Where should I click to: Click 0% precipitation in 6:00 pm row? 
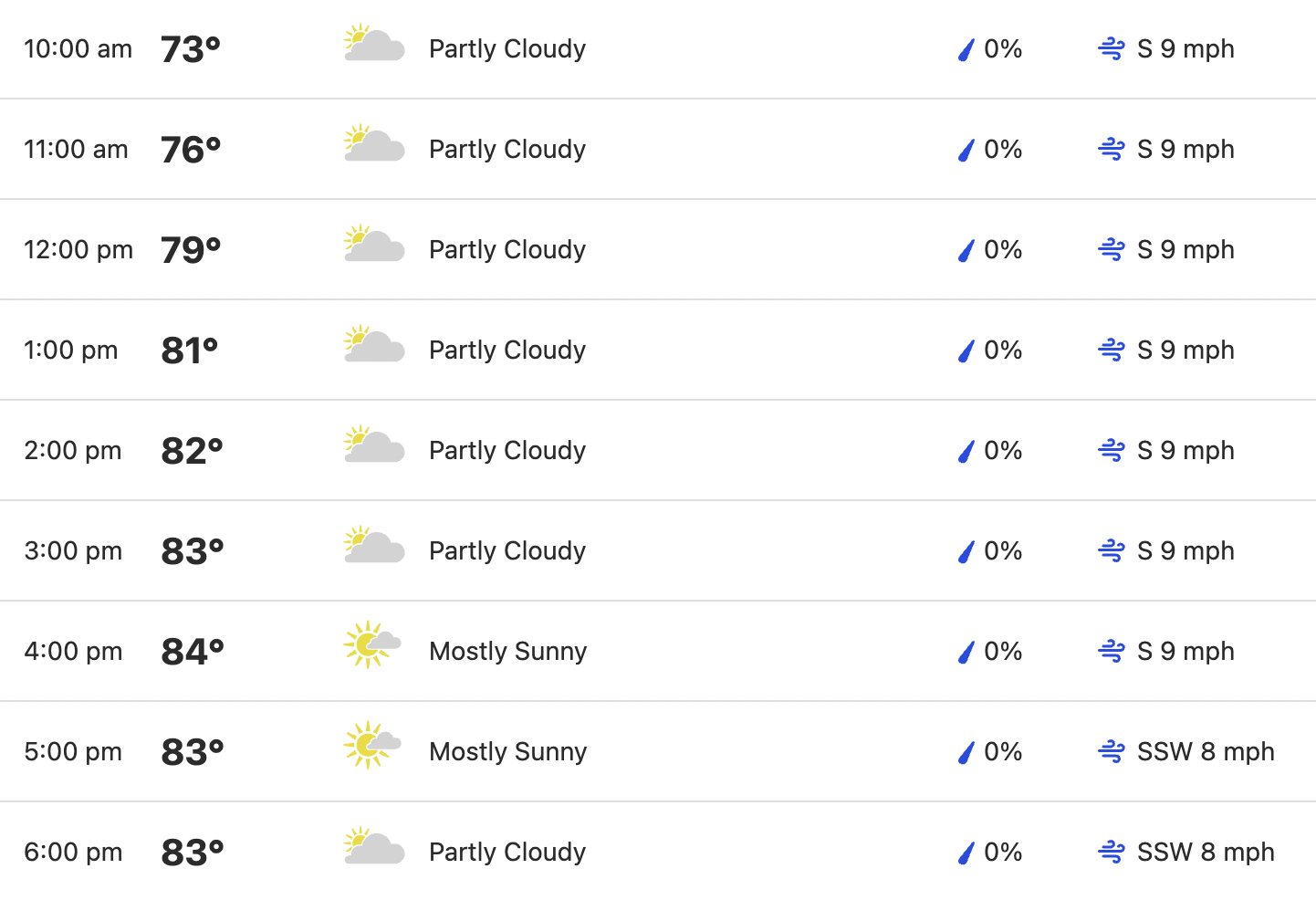(x=1003, y=852)
